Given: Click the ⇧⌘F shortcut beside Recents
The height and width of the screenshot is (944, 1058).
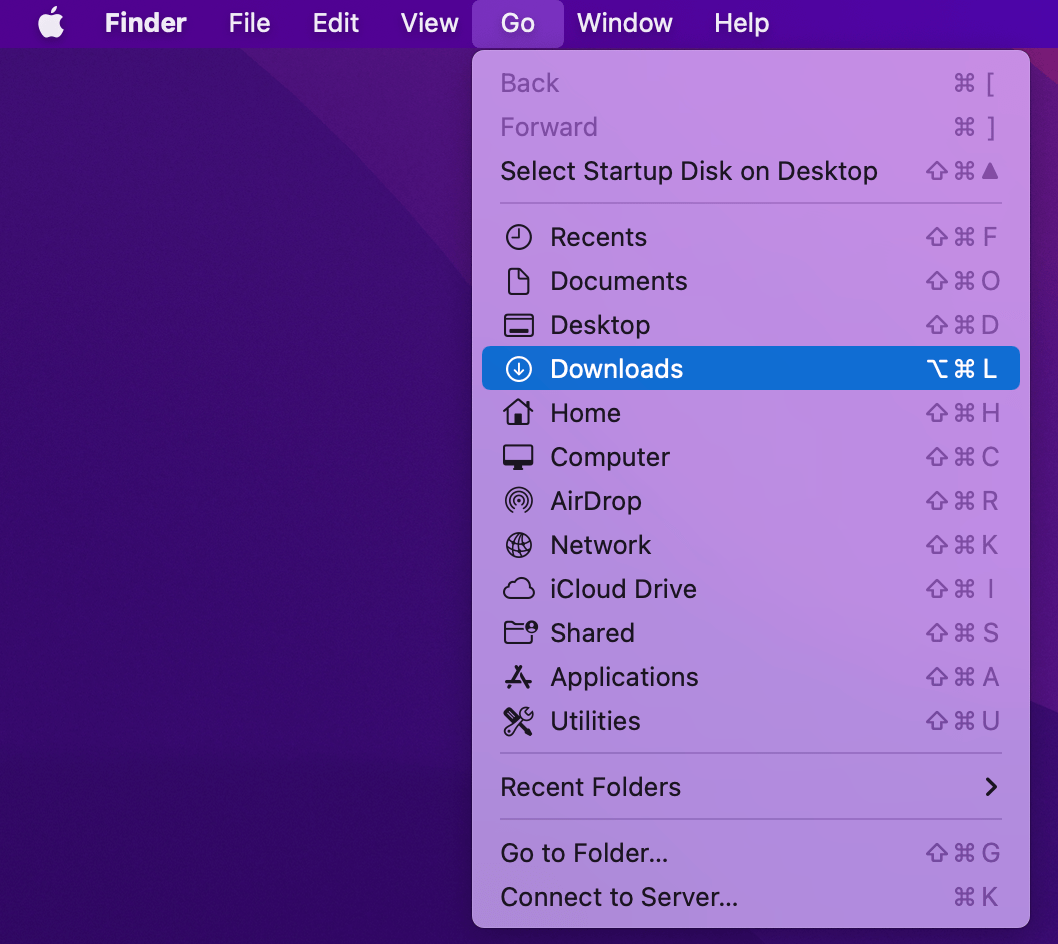Looking at the screenshot, I should (x=962, y=238).
